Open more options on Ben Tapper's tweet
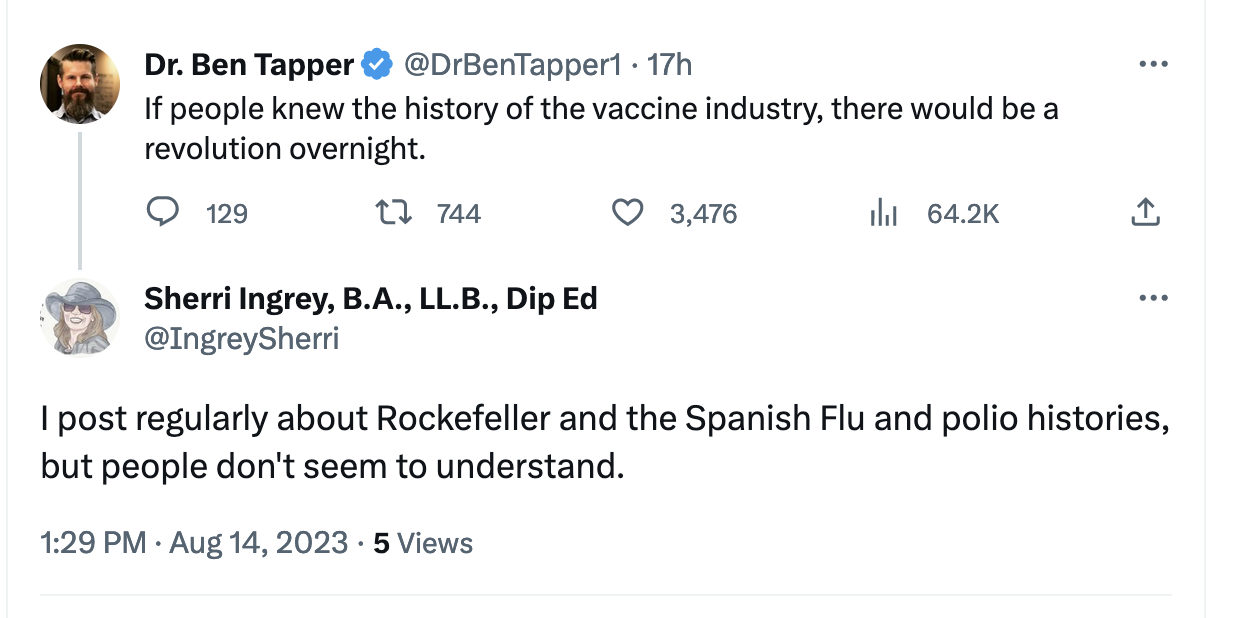The width and height of the screenshot is (1256, 618). coord(1153,66)
